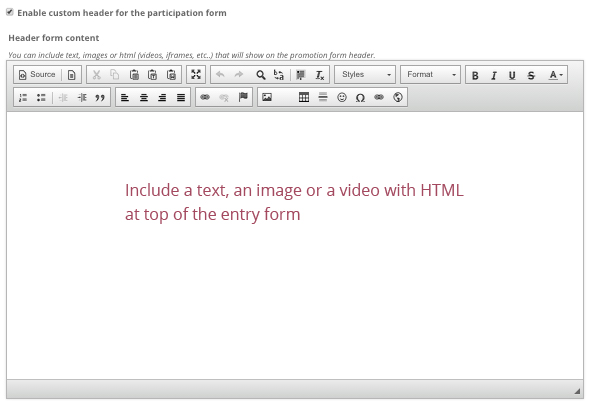Align text left
589x406 pixels.
125,98
